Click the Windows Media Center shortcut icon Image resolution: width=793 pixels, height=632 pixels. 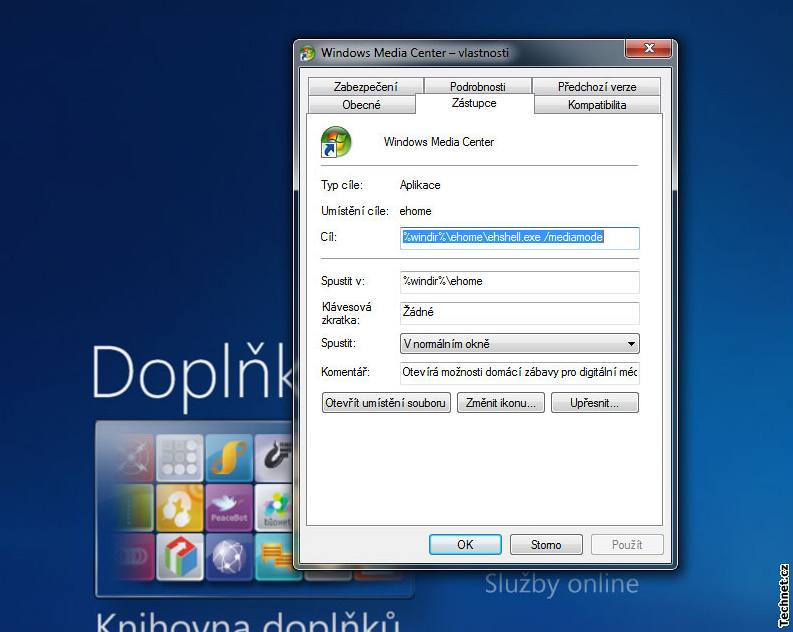[x=335, y=142]
